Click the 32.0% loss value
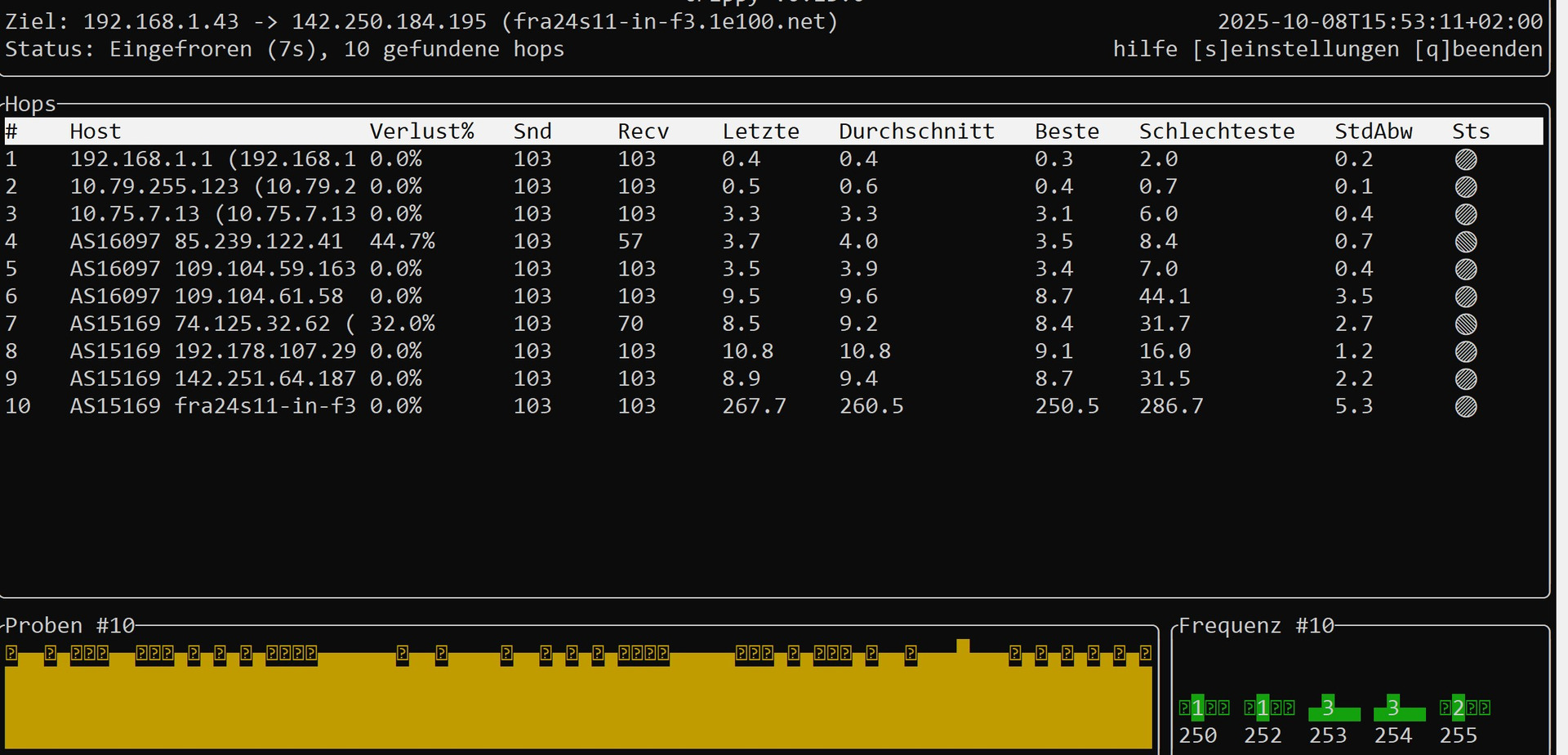Image resolution: width=1568 pixels, height=755 pixels. point(402,324)
